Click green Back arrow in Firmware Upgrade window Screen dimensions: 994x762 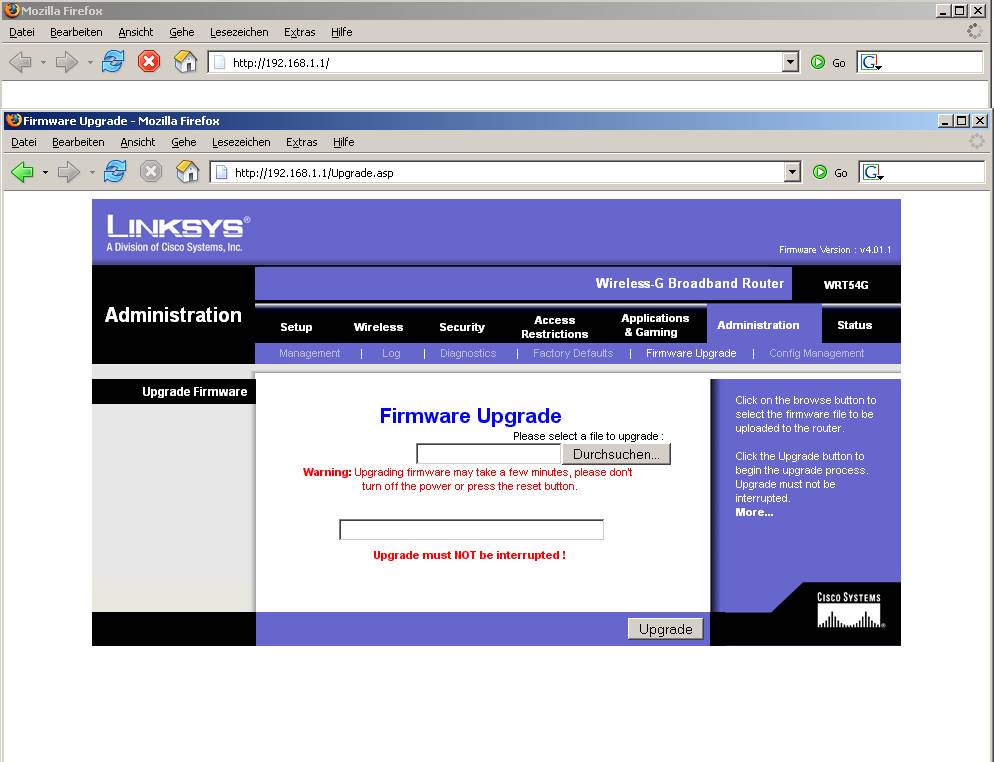click(22, 172)
